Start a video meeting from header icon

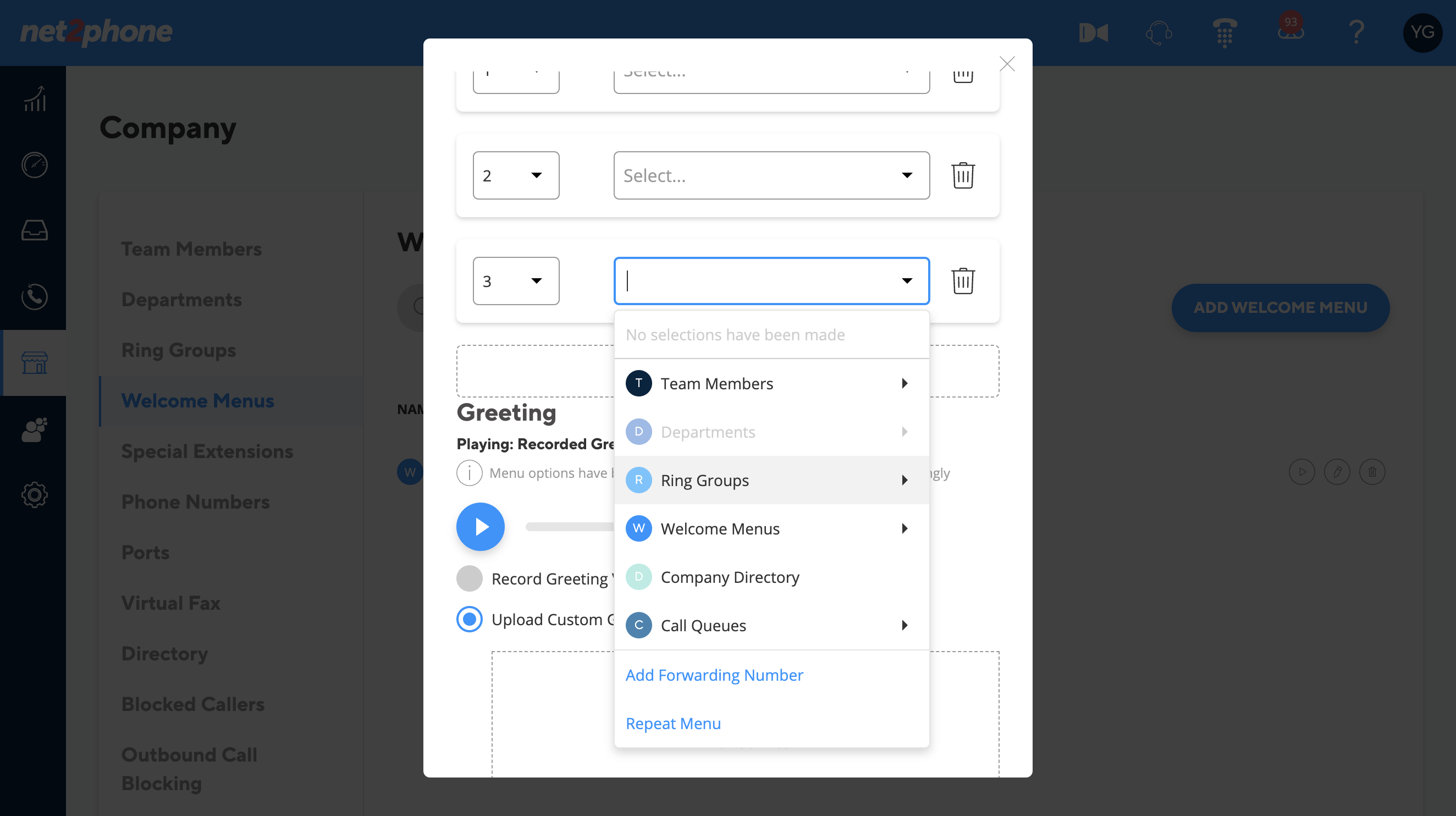tap(1093, 33)
